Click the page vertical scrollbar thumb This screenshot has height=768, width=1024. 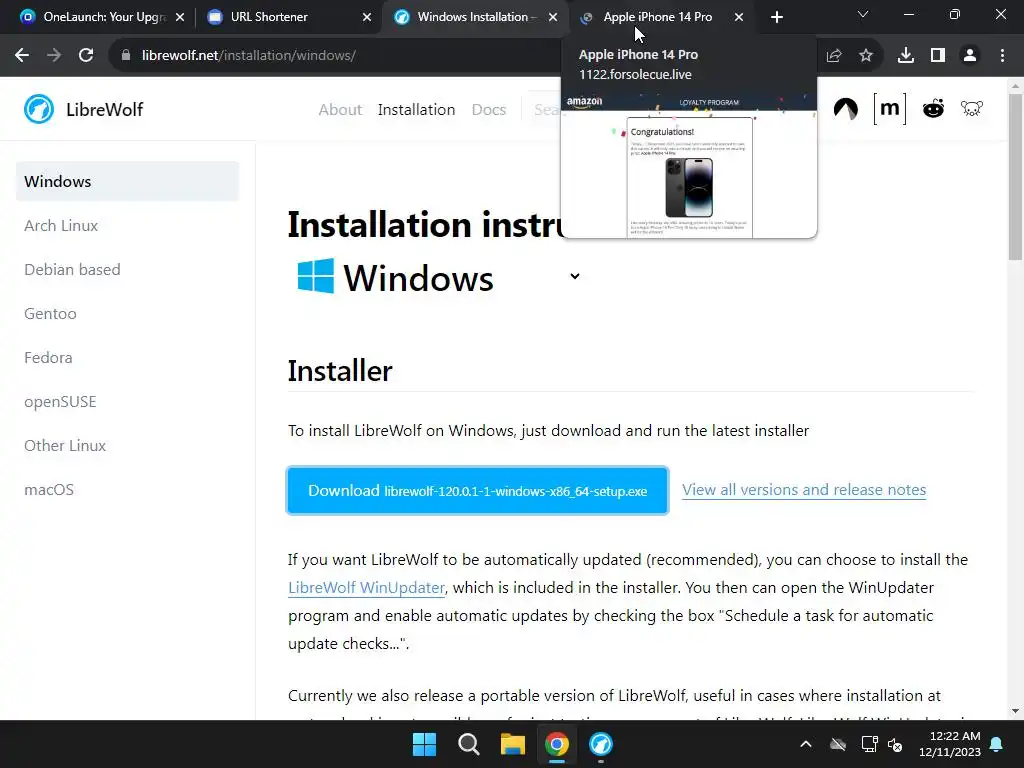point(1015,176)
